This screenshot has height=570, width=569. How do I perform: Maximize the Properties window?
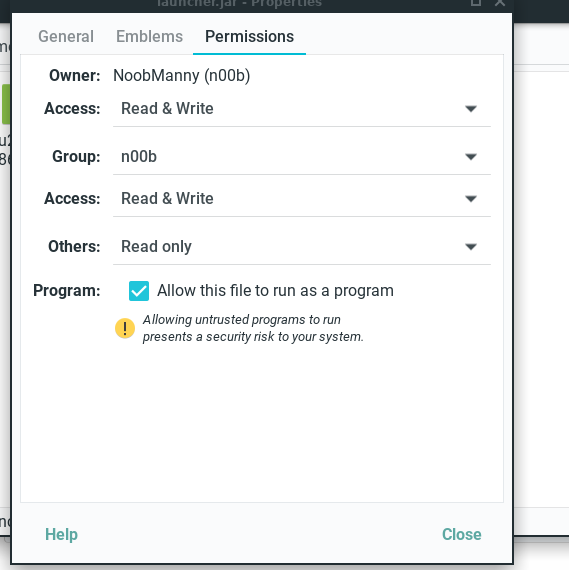click(476, 3)
